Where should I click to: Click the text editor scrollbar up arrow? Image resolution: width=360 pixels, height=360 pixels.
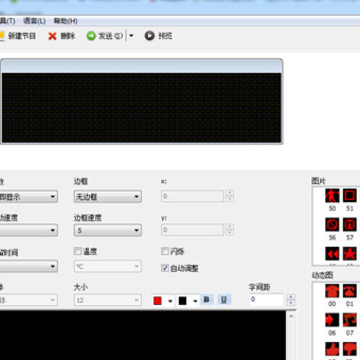[x=291, y=315]
